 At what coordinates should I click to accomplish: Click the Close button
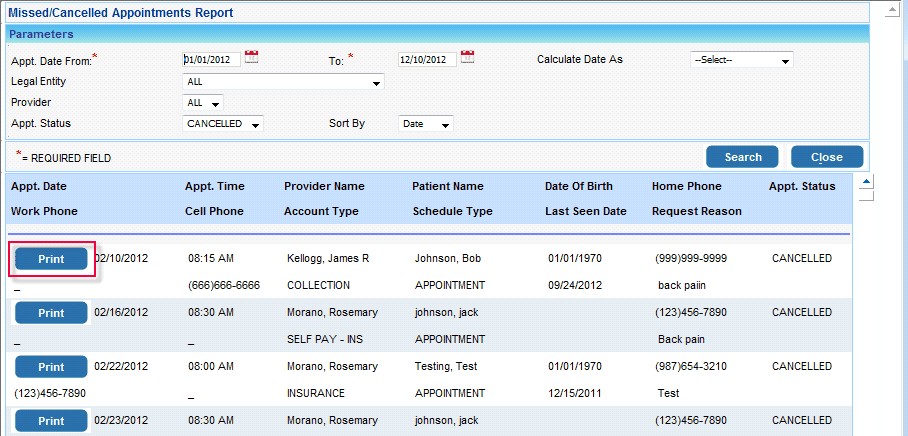point(826,157)
